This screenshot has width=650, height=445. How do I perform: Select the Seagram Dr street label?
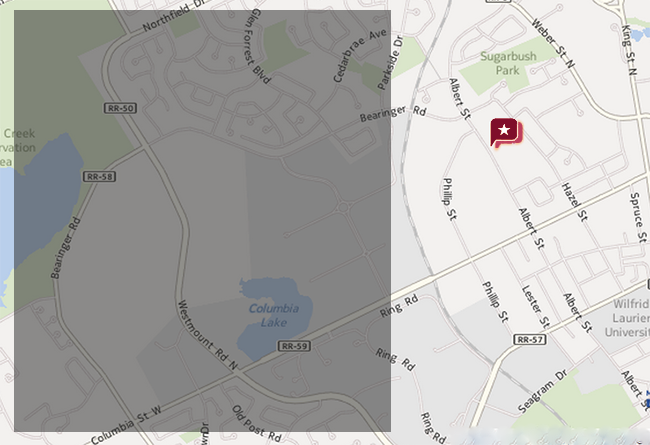point(542,392)
